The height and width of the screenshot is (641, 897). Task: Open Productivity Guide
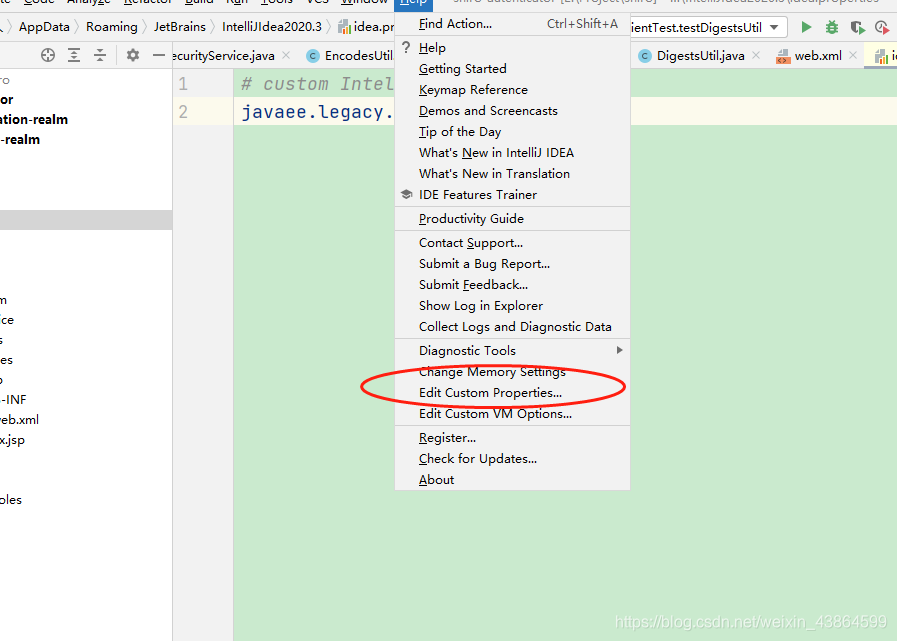tap(513, 219)
